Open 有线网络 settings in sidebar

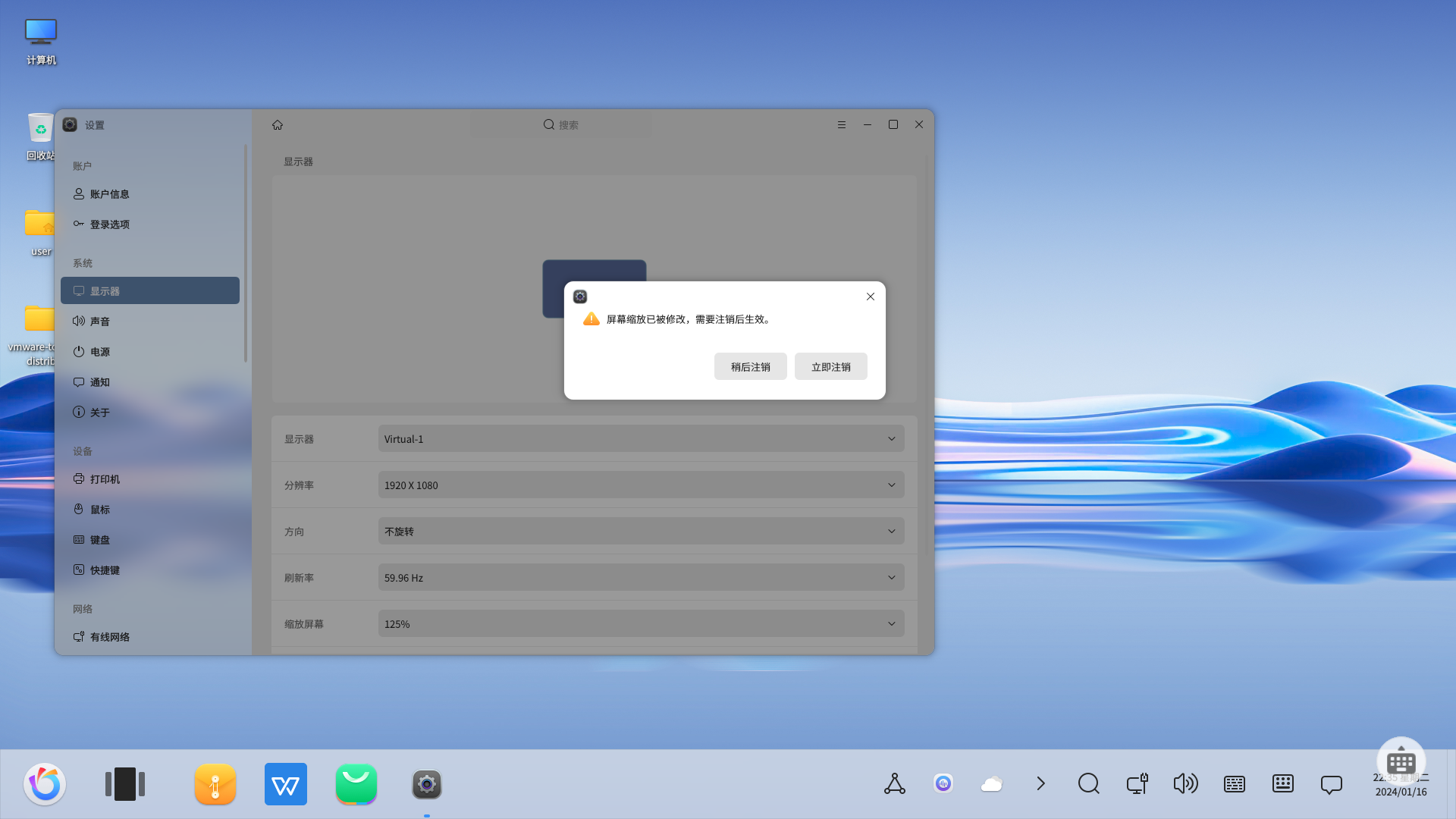pyautogui.click(x=149, y=637)
